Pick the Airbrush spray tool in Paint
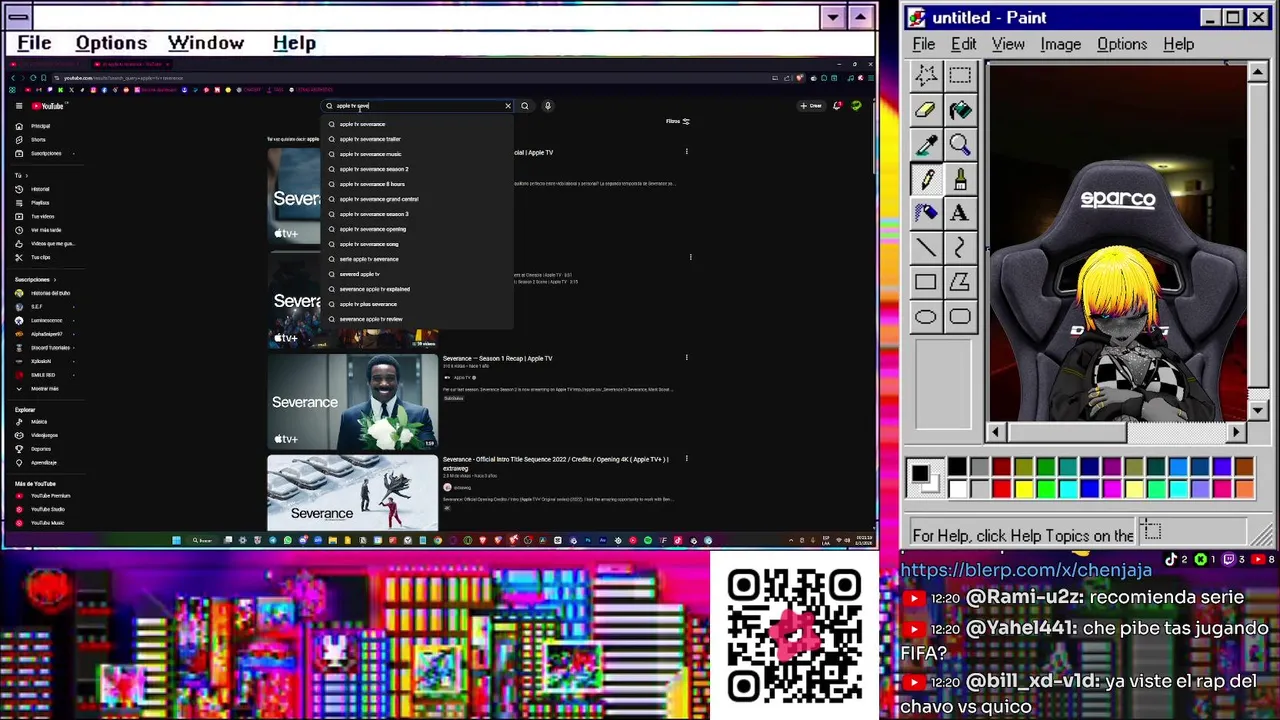 tap(926, 213)
